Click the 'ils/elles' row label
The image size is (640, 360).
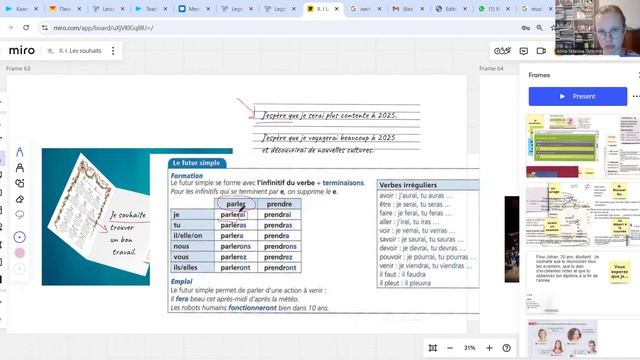[192, 267]
